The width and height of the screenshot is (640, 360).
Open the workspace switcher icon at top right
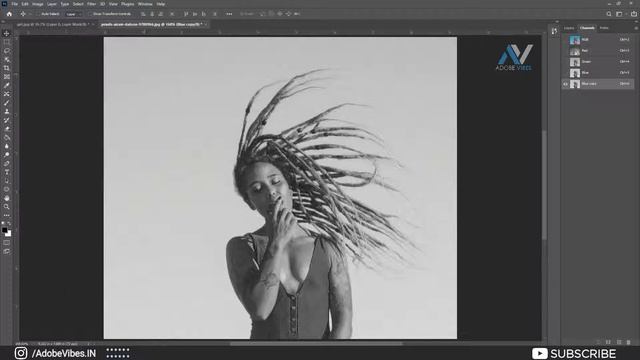(620, 14)
